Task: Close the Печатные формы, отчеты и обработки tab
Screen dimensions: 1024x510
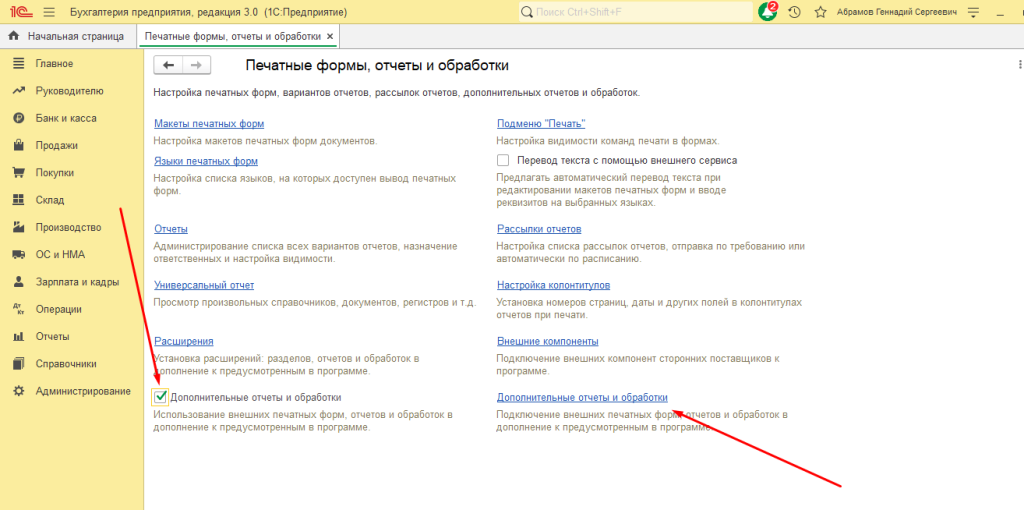Action: click(x=330, y=36)
